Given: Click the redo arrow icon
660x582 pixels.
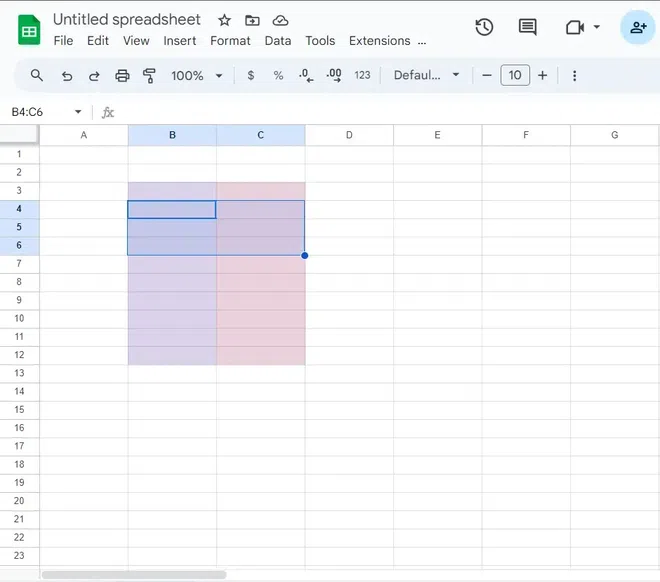Looking at the screenshot, I should 94,76.
